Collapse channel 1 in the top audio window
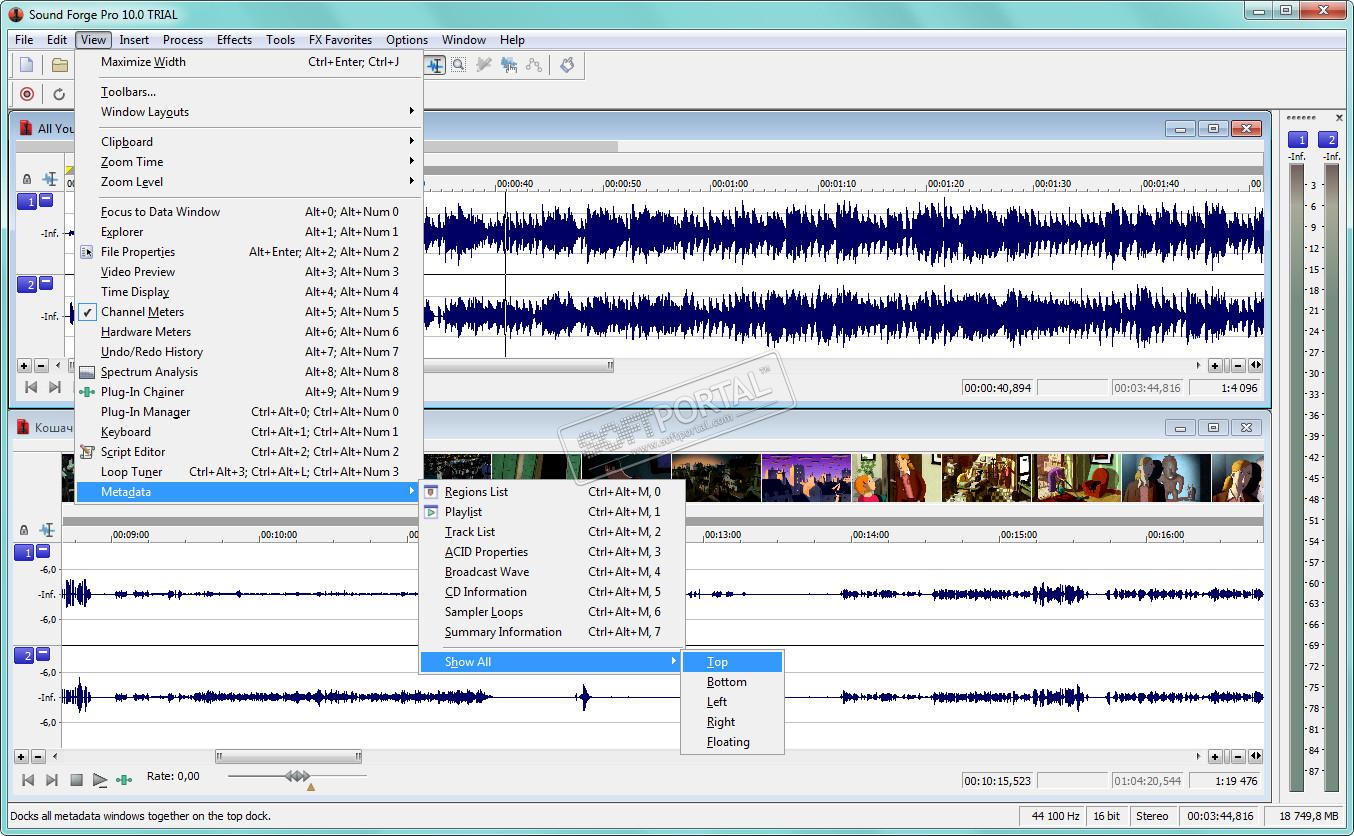This screenshot has width=1354, height=836. (46, 201)
